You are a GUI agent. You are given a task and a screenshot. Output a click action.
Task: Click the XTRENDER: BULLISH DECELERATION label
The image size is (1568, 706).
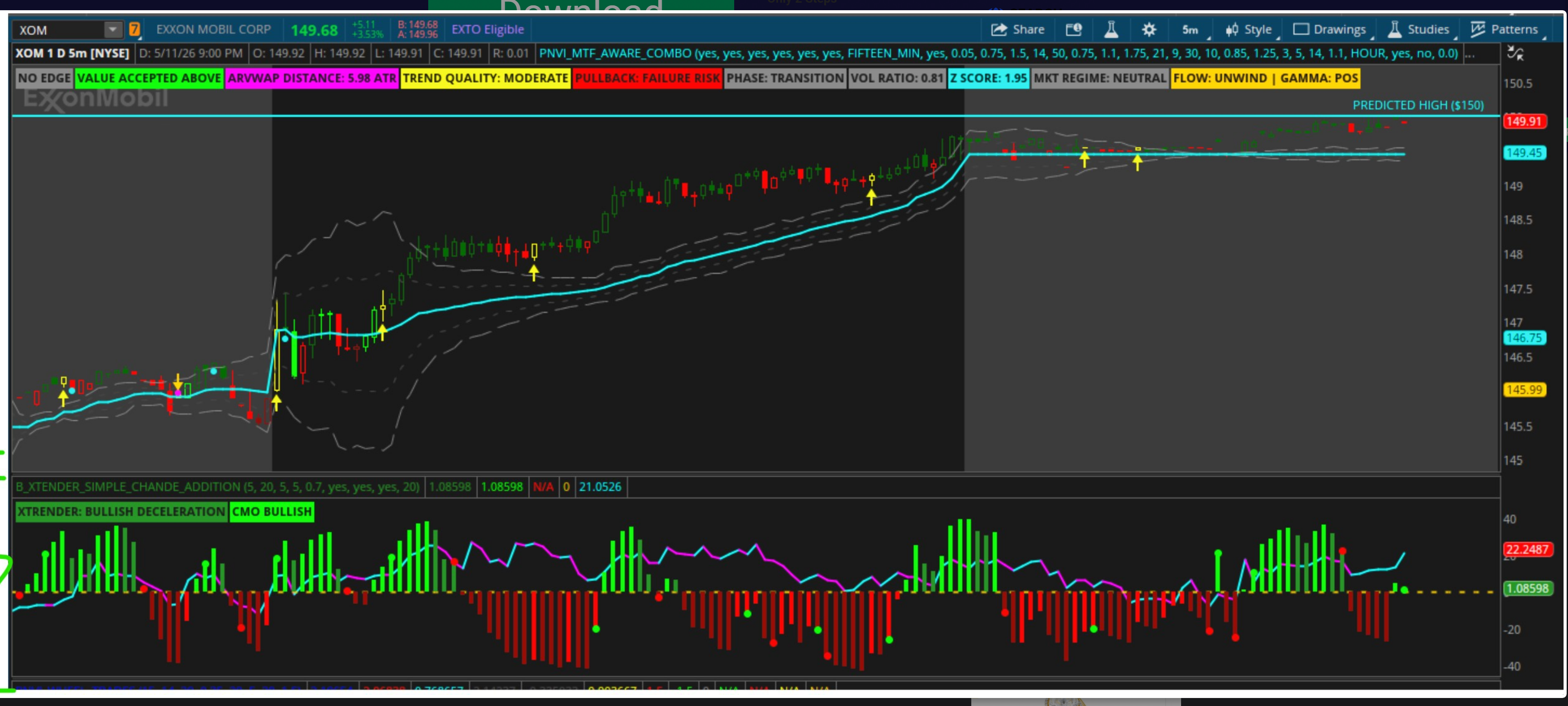(x=121, y=511)
